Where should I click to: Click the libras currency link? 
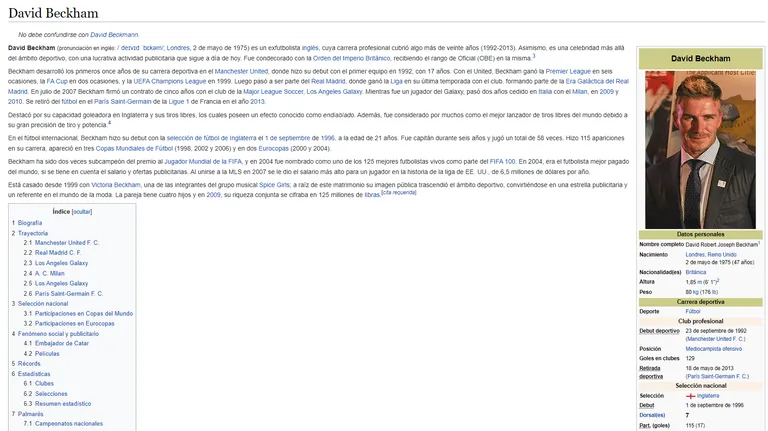click(x=372, y=195)
